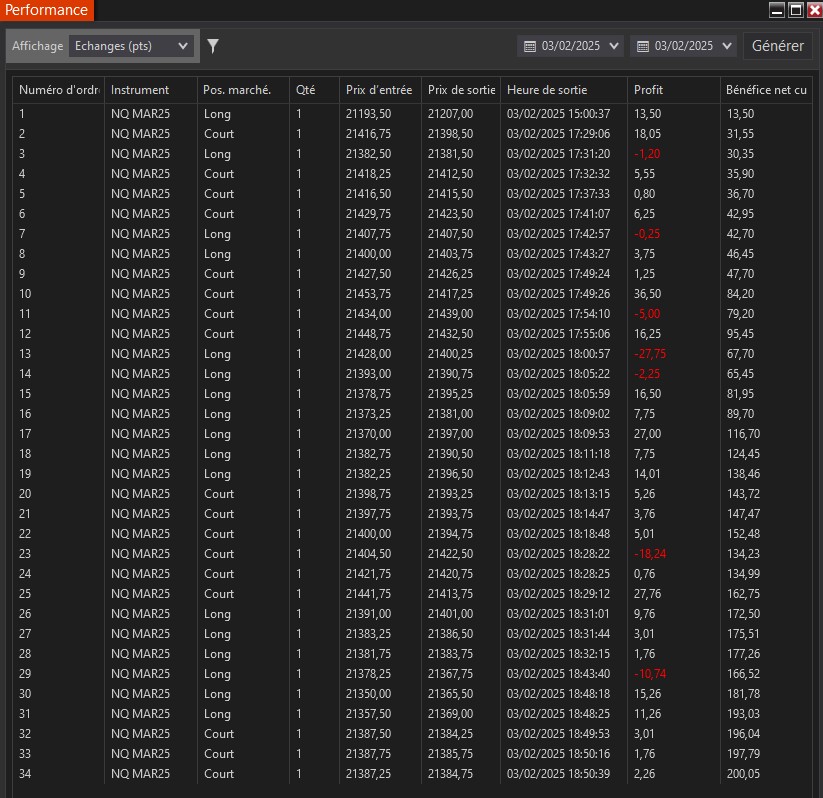Sort by Instrument column header
Viewport: 823px width, 798px height.
[151, 90]
